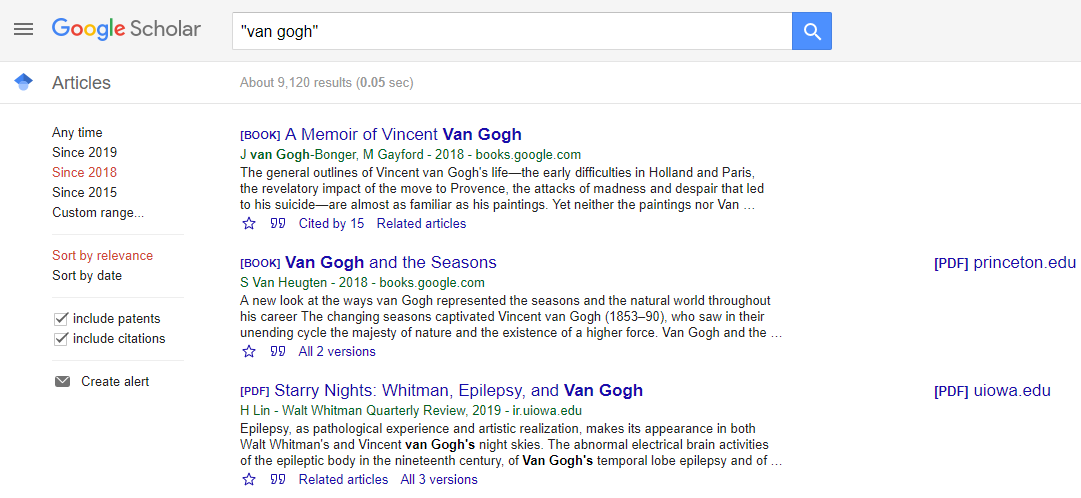
Task: Filter results to Since 2015
Action: (x=84, y=192)
